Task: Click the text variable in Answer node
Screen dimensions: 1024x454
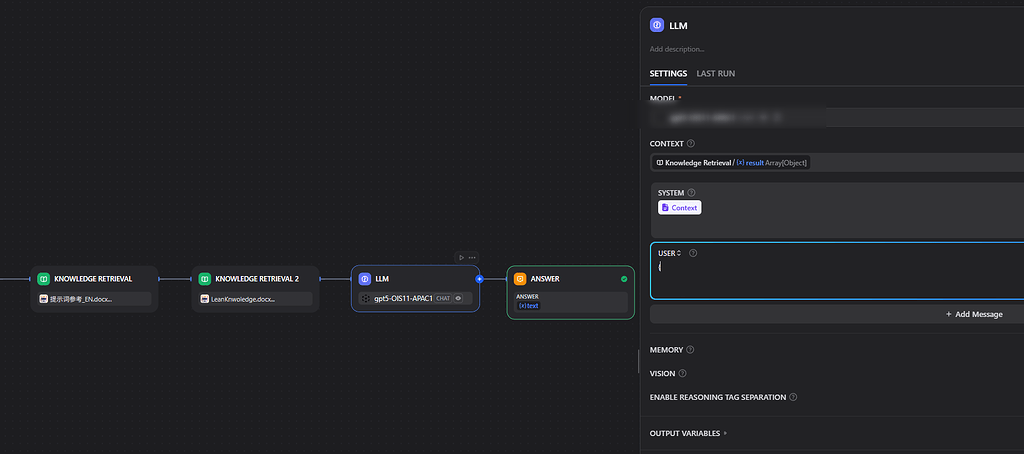Action: click(x=529, y=305)
